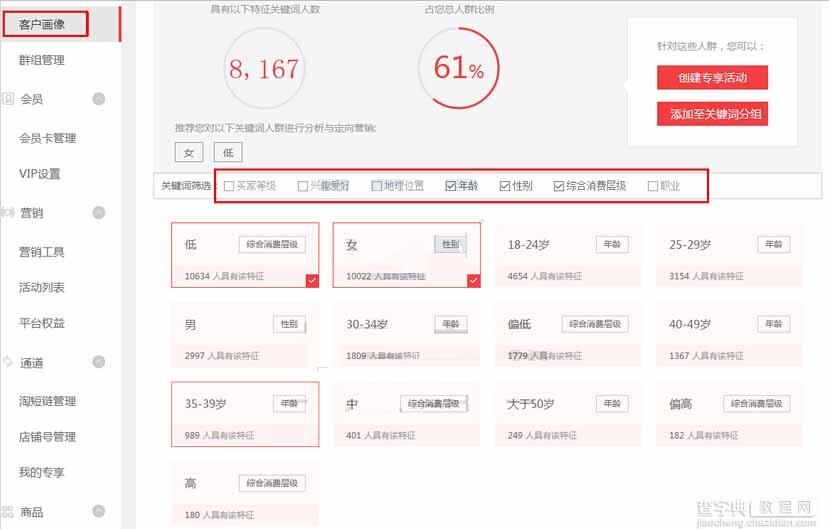Select the 男 gender card

[x=245, y=335]
